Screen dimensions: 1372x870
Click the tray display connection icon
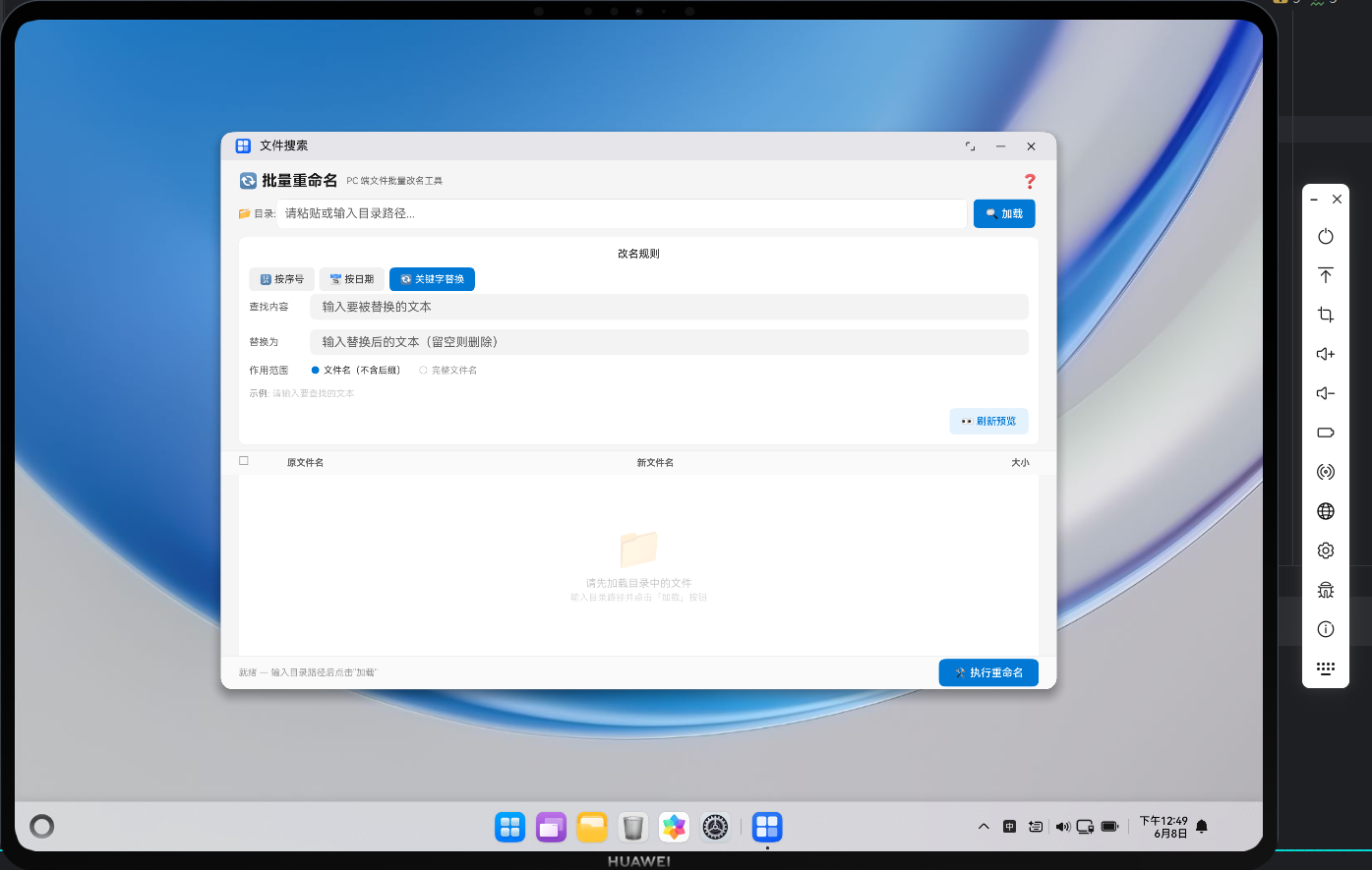pyautogui.click(x=1086, y=827)
